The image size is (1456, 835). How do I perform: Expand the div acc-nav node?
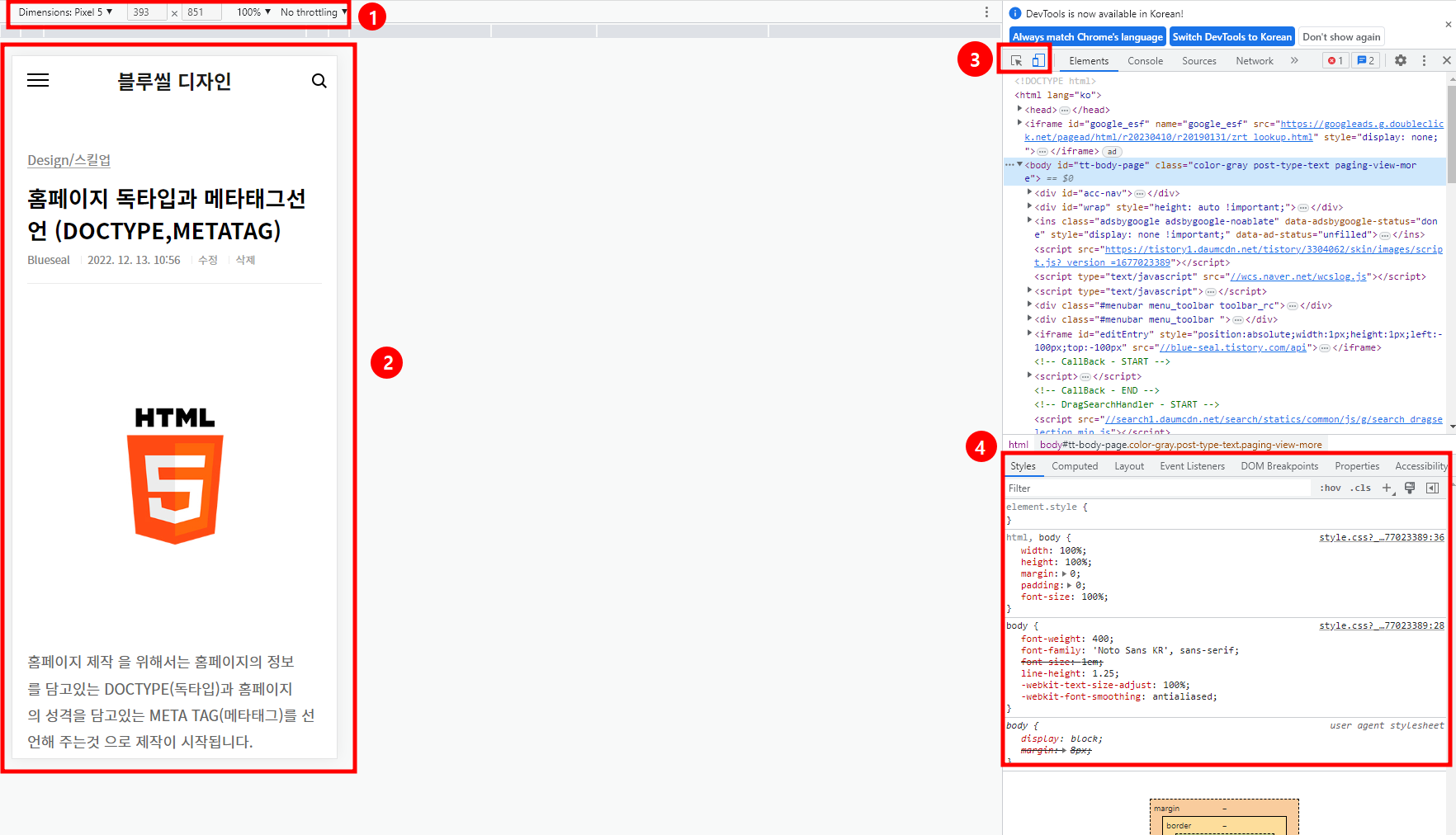(1030, 192)
